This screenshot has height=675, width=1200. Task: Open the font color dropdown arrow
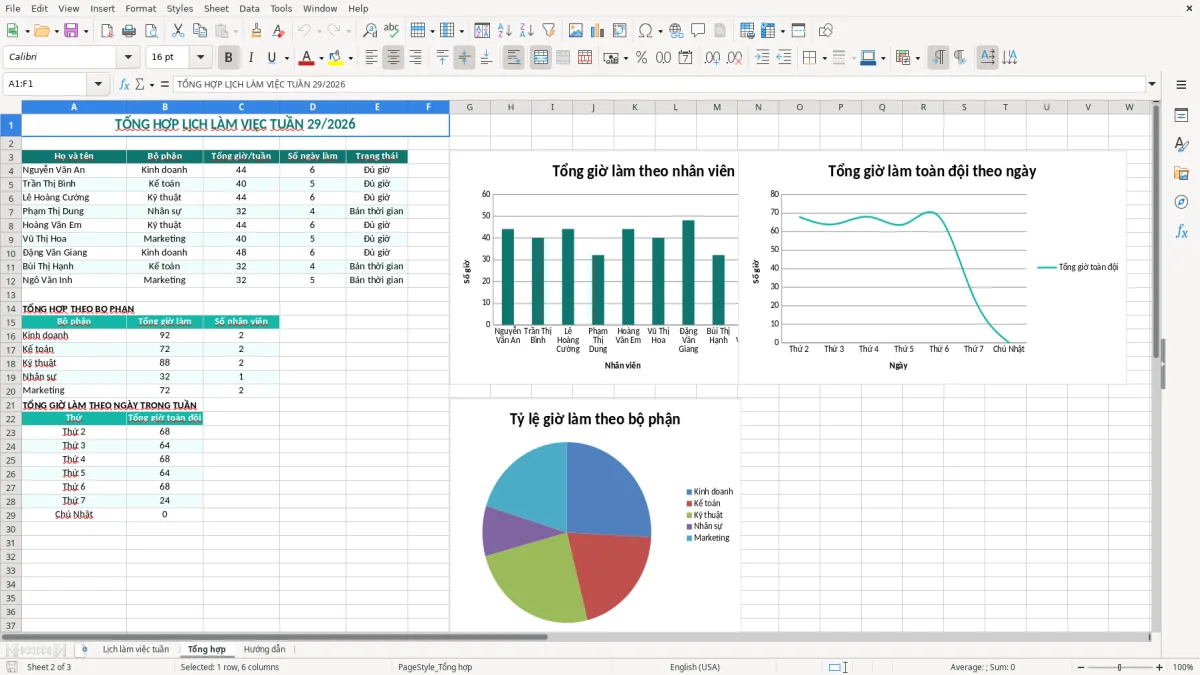pyautogui.click(x=321, y=58)
